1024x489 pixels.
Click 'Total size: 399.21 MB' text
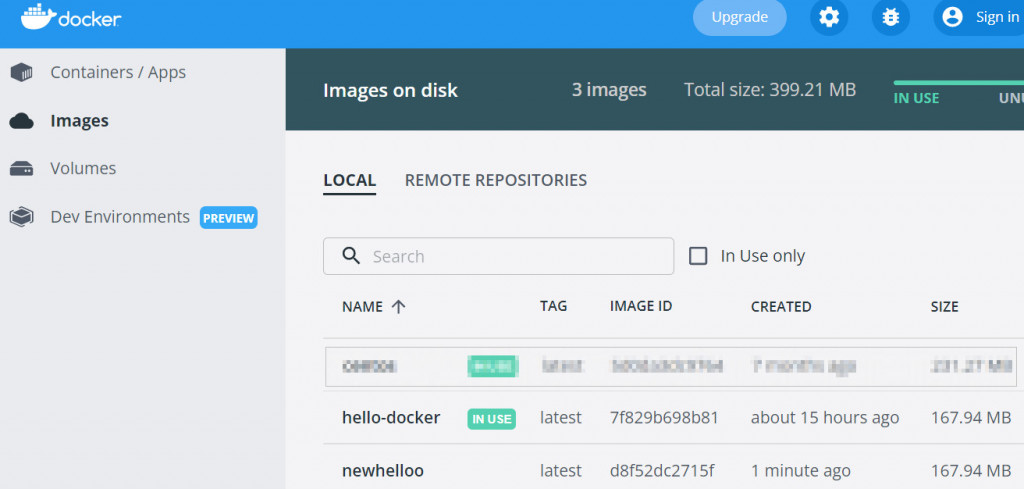[x=770, y=90]
